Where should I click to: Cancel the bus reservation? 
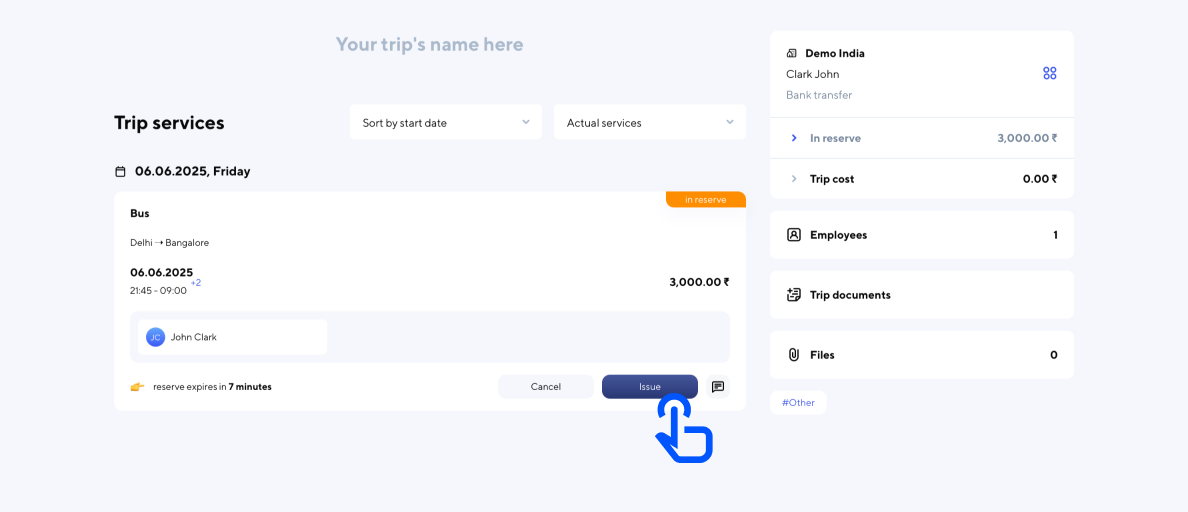click(x=546, y=387)
